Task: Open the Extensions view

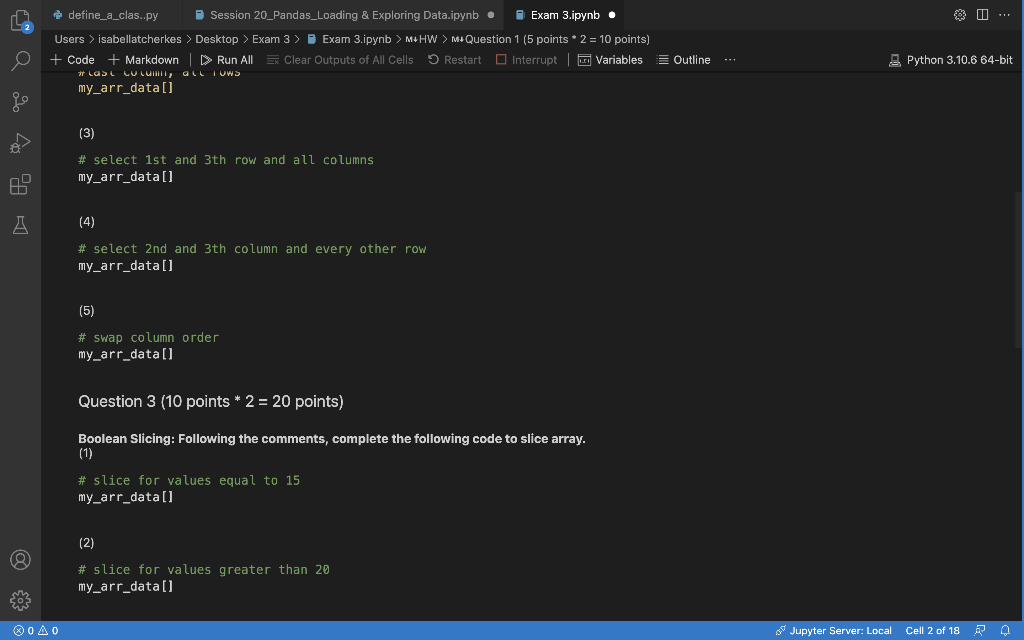Action: point(20,184)
